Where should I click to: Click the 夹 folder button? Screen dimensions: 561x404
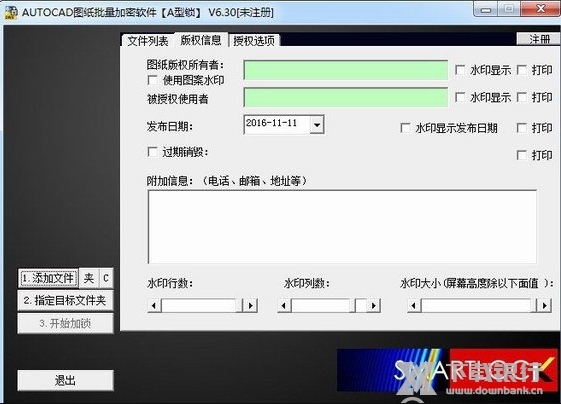89,278
